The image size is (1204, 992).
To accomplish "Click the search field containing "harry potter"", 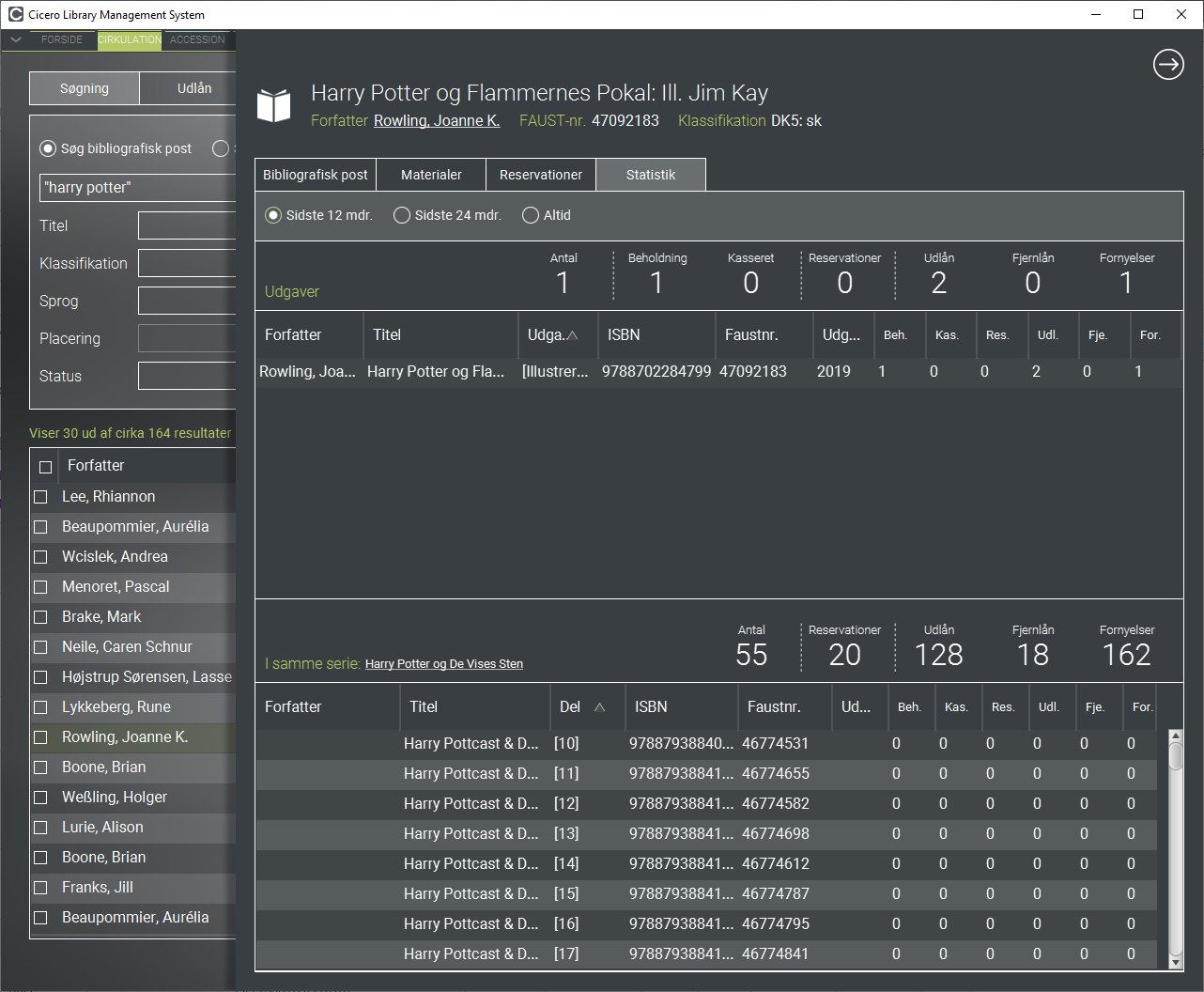I will pyautogui.click(x=138, y=188).
